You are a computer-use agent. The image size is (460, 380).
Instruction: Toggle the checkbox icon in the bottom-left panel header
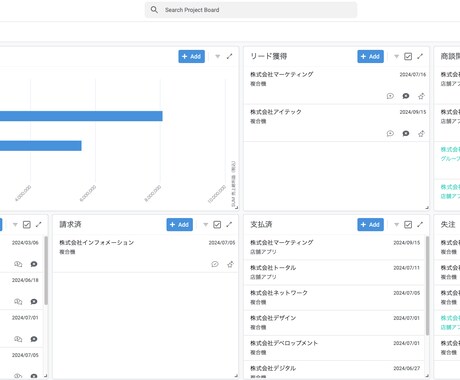point(27,225)
